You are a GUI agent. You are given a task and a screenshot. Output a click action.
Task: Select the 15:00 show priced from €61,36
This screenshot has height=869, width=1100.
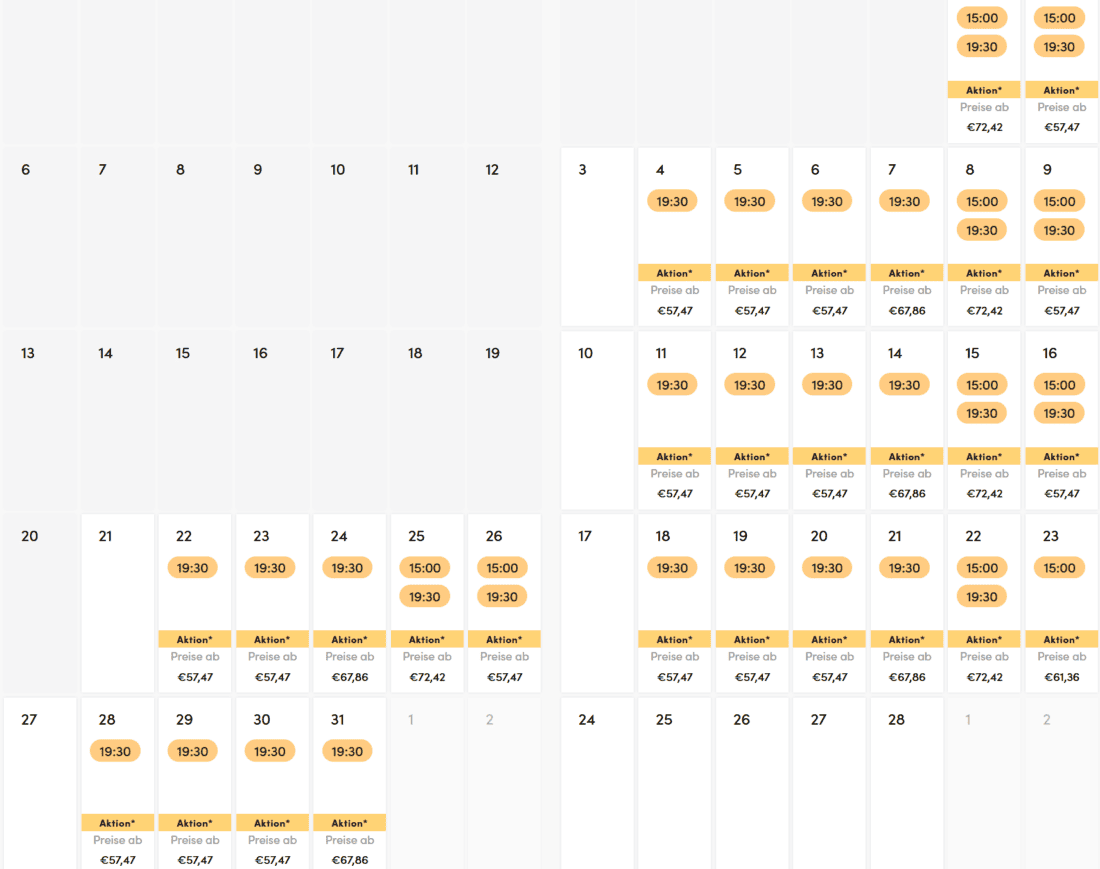(x=1059, y=568)
